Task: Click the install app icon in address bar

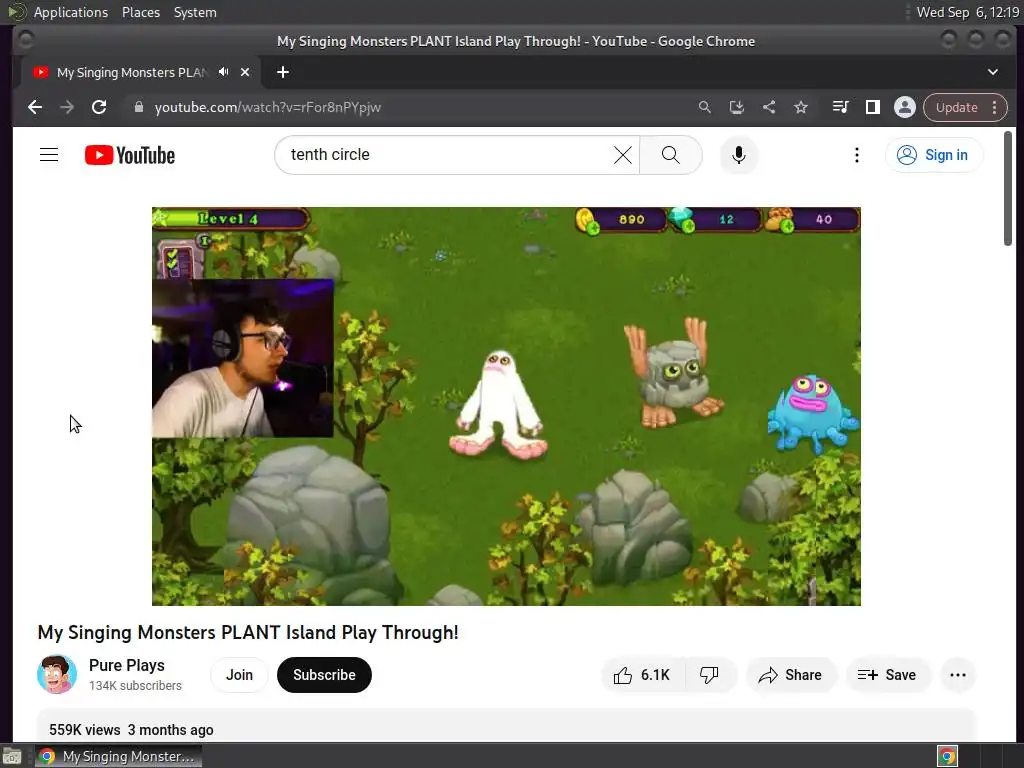Action: click(737, 107)
